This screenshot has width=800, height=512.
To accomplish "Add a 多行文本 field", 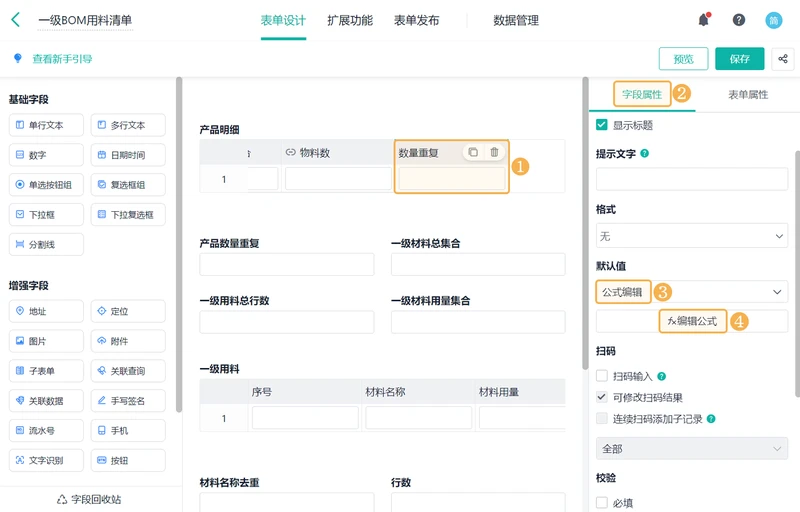I will click(x=128, y=125).
